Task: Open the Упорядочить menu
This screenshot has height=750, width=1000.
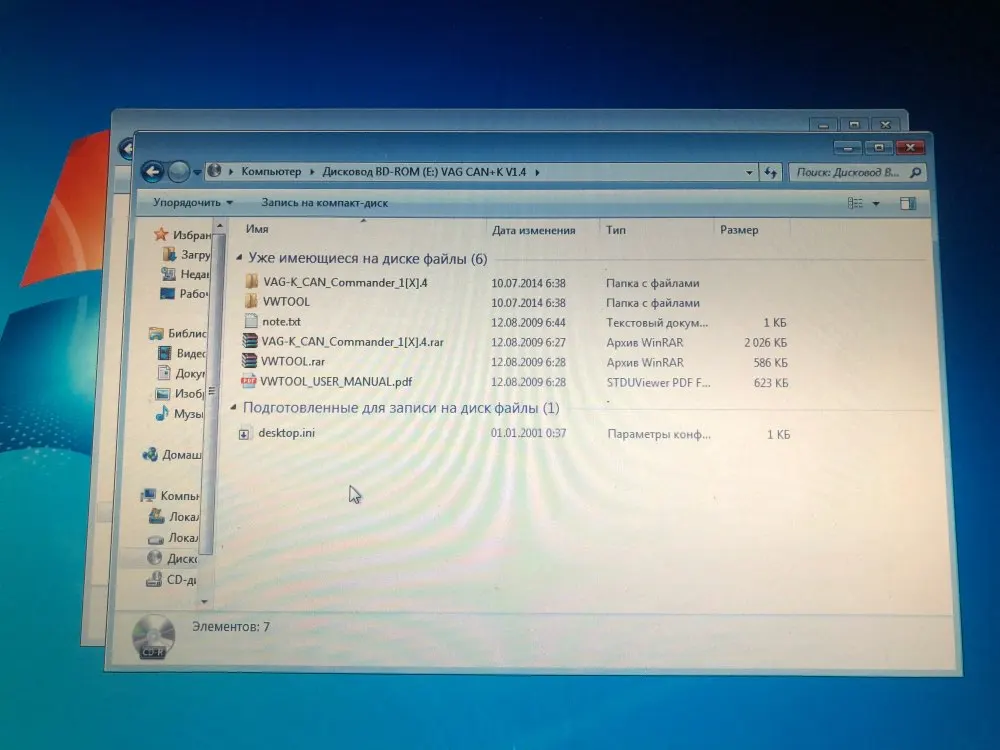Action: tap(193, 203)
